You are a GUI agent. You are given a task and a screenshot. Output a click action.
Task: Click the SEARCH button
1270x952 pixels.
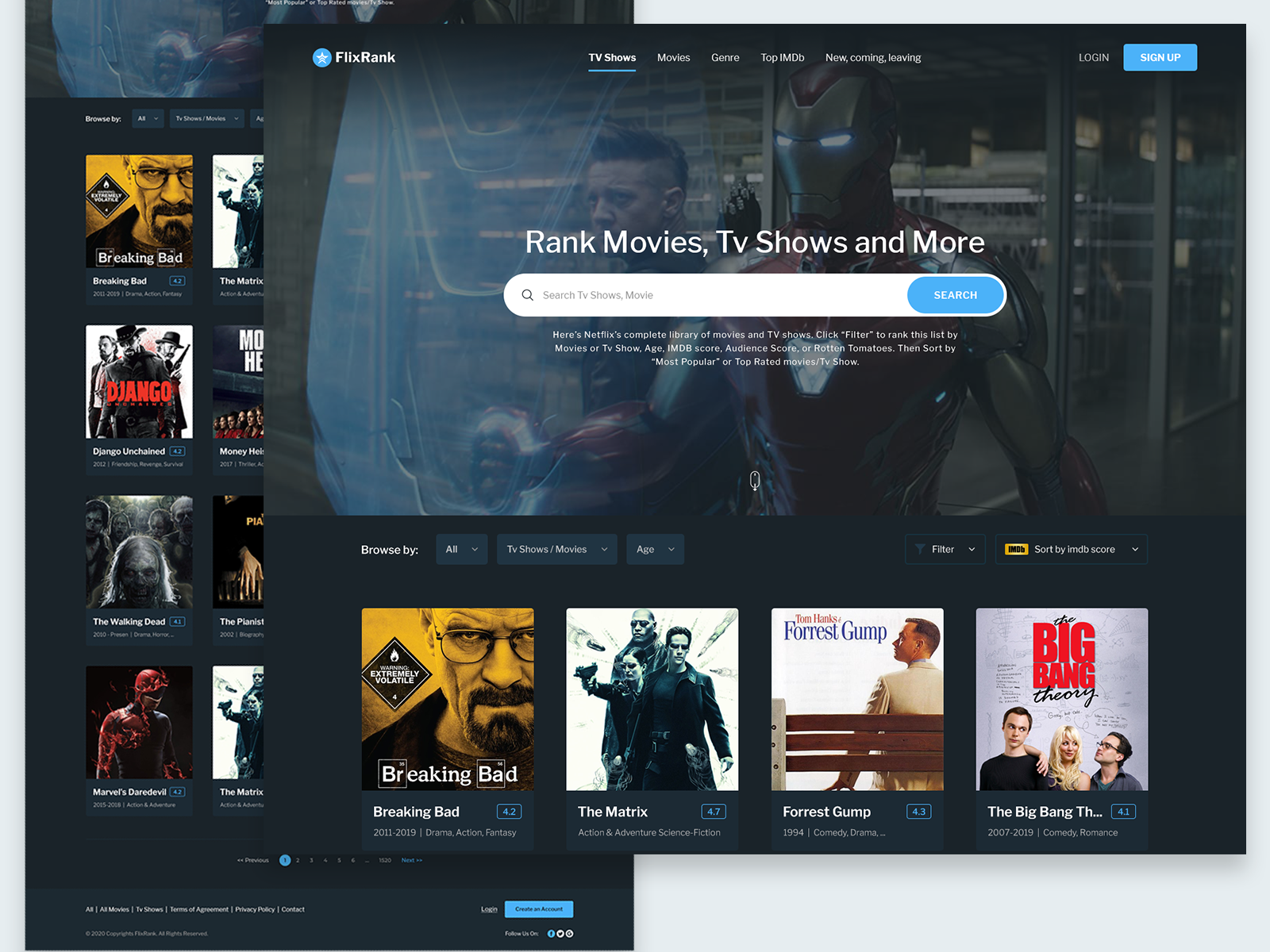tap(955, 295)
